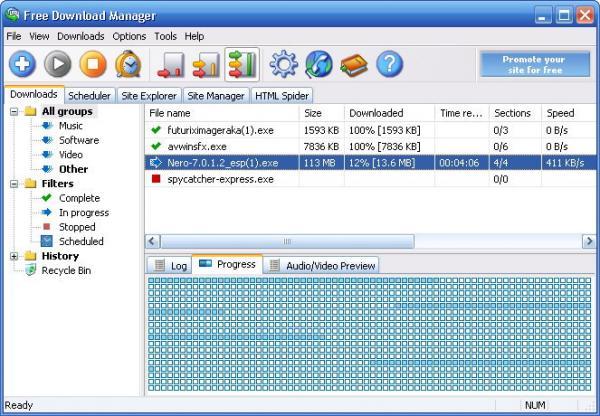This screenshot has height=416, width=600.
Task: Open the Help menu
Action: pos(194,36)
